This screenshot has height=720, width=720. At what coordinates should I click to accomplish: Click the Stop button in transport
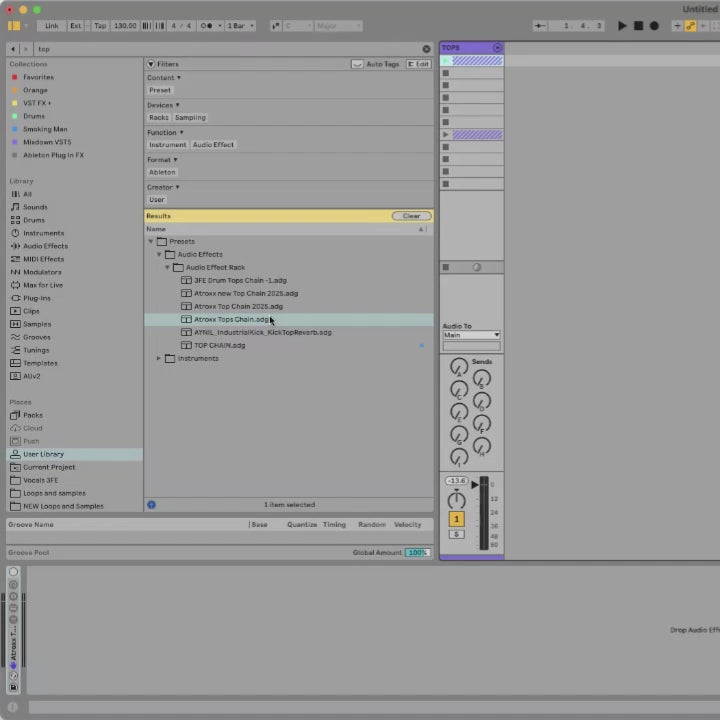tap(639, 26)
